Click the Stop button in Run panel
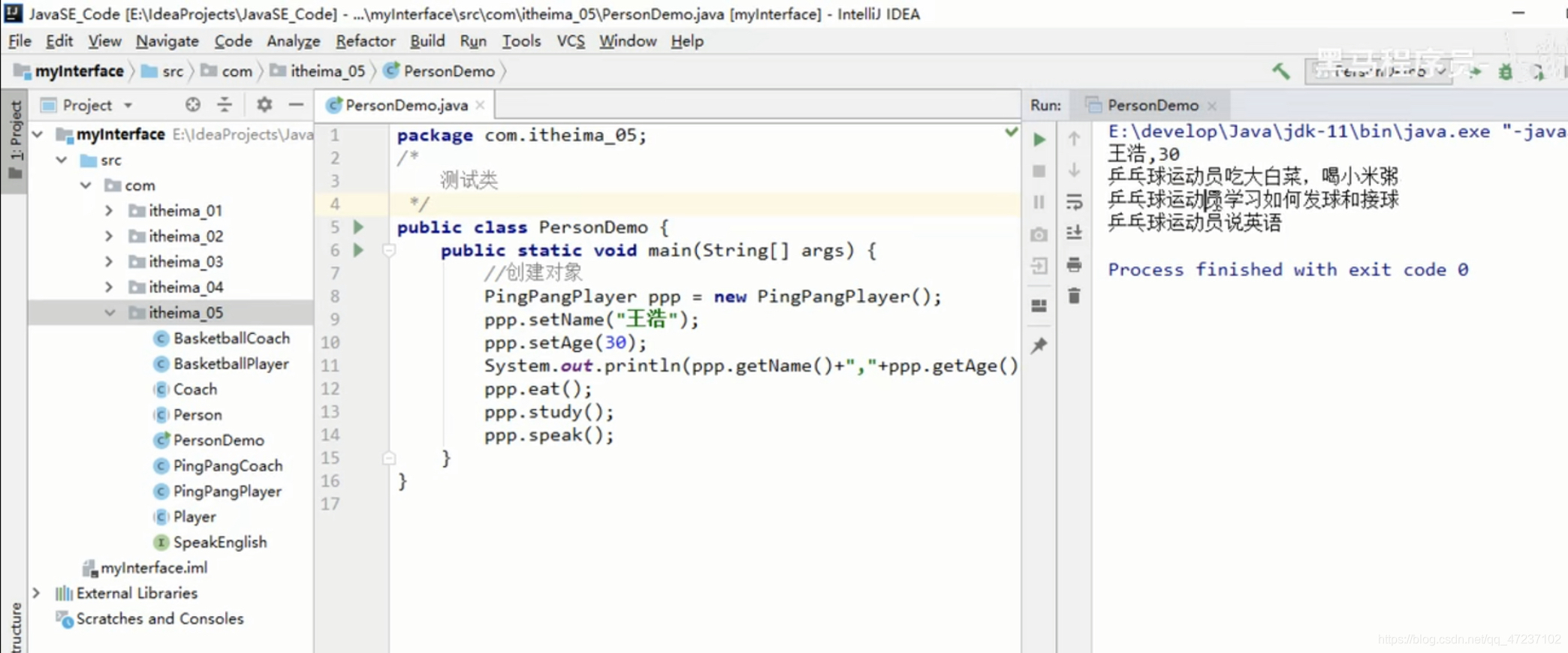 click(1039, 171)
